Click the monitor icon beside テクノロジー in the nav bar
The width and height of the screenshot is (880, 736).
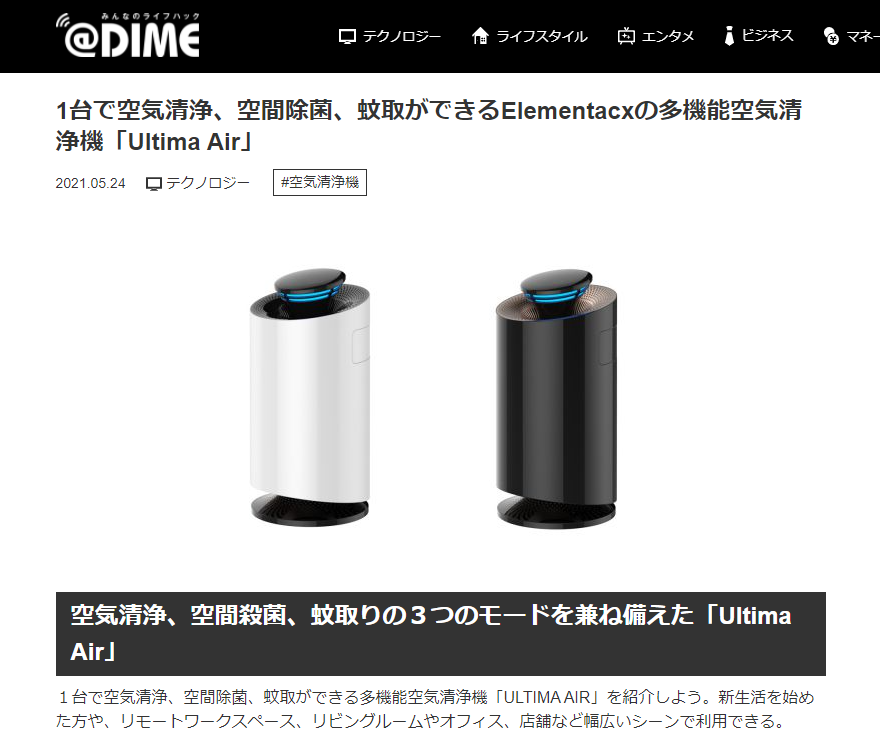pyautogui.click(x=347, y=36)
